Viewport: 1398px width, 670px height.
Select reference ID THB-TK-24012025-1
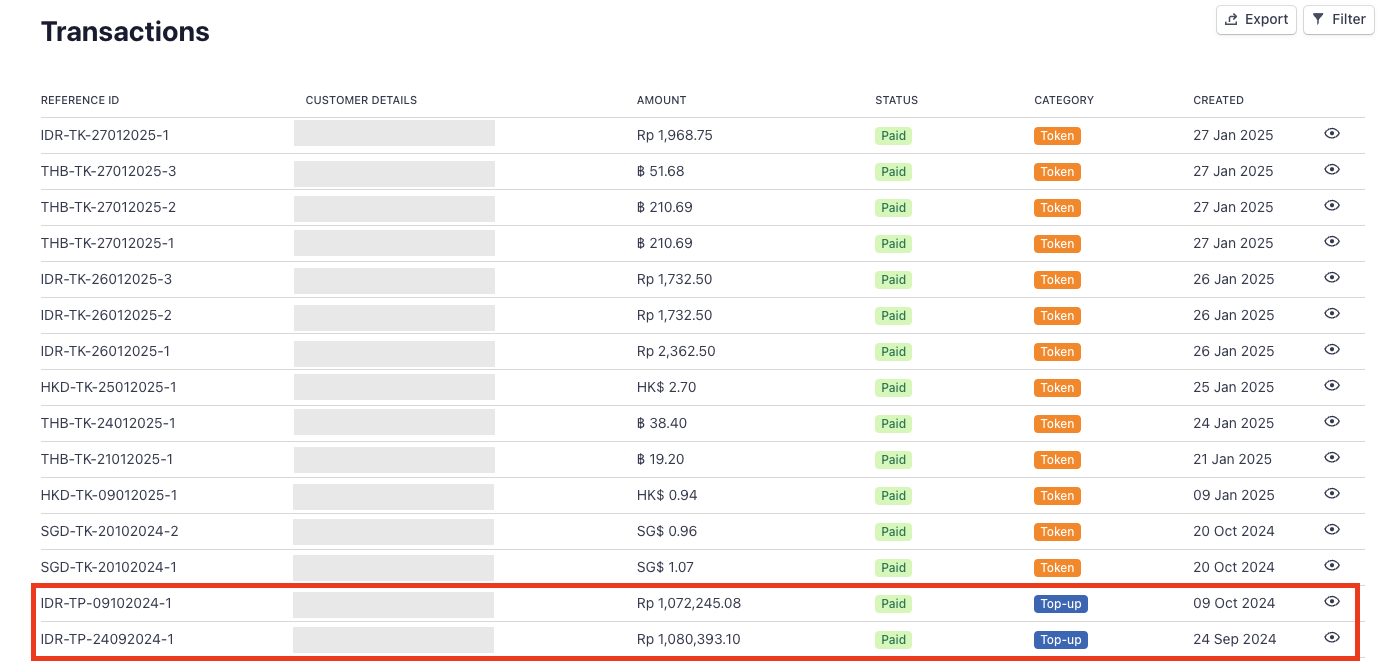(x=108, y=423)
